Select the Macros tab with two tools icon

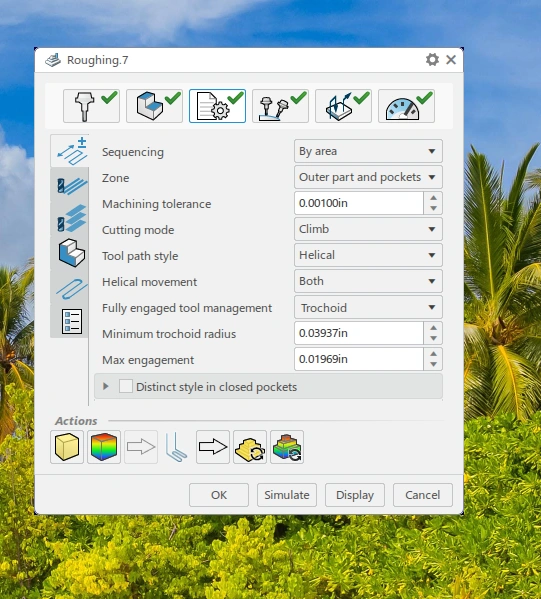click(x=280, y=106)
